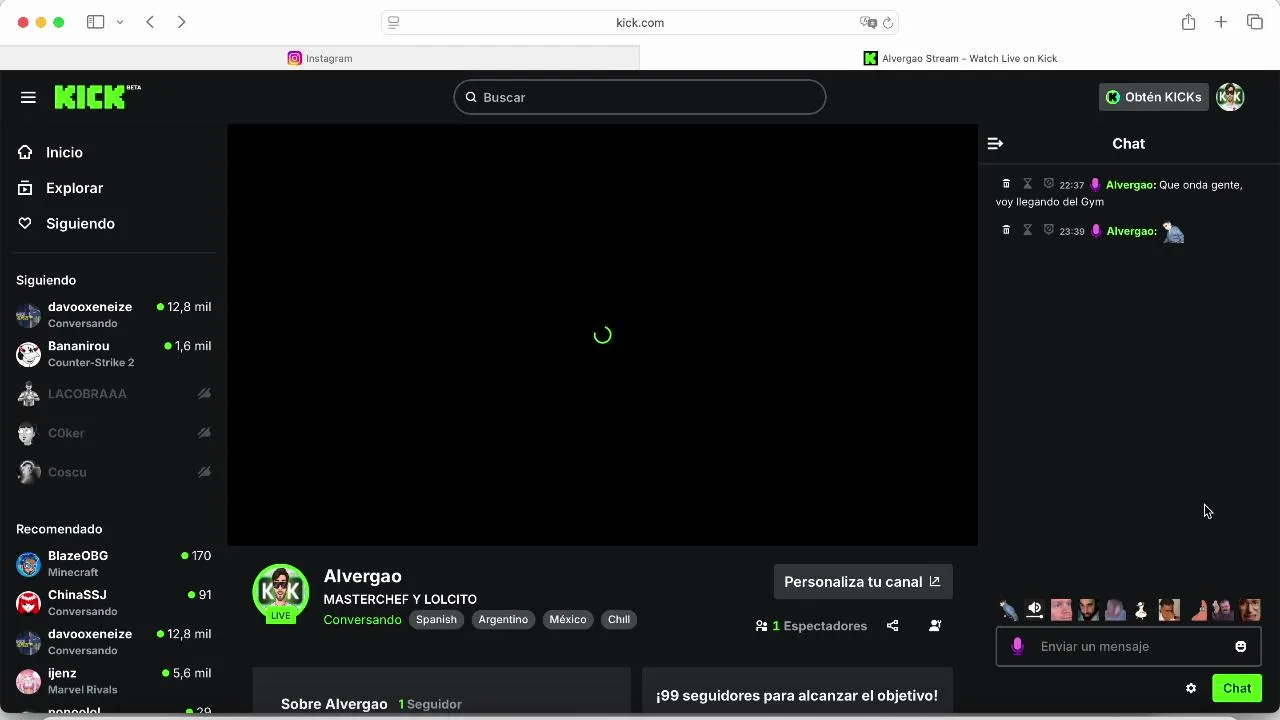Expand the sidebar dropdown chevron in Safari
The width and height of the screenshot is (1280, 720).
tap(119, 22)
